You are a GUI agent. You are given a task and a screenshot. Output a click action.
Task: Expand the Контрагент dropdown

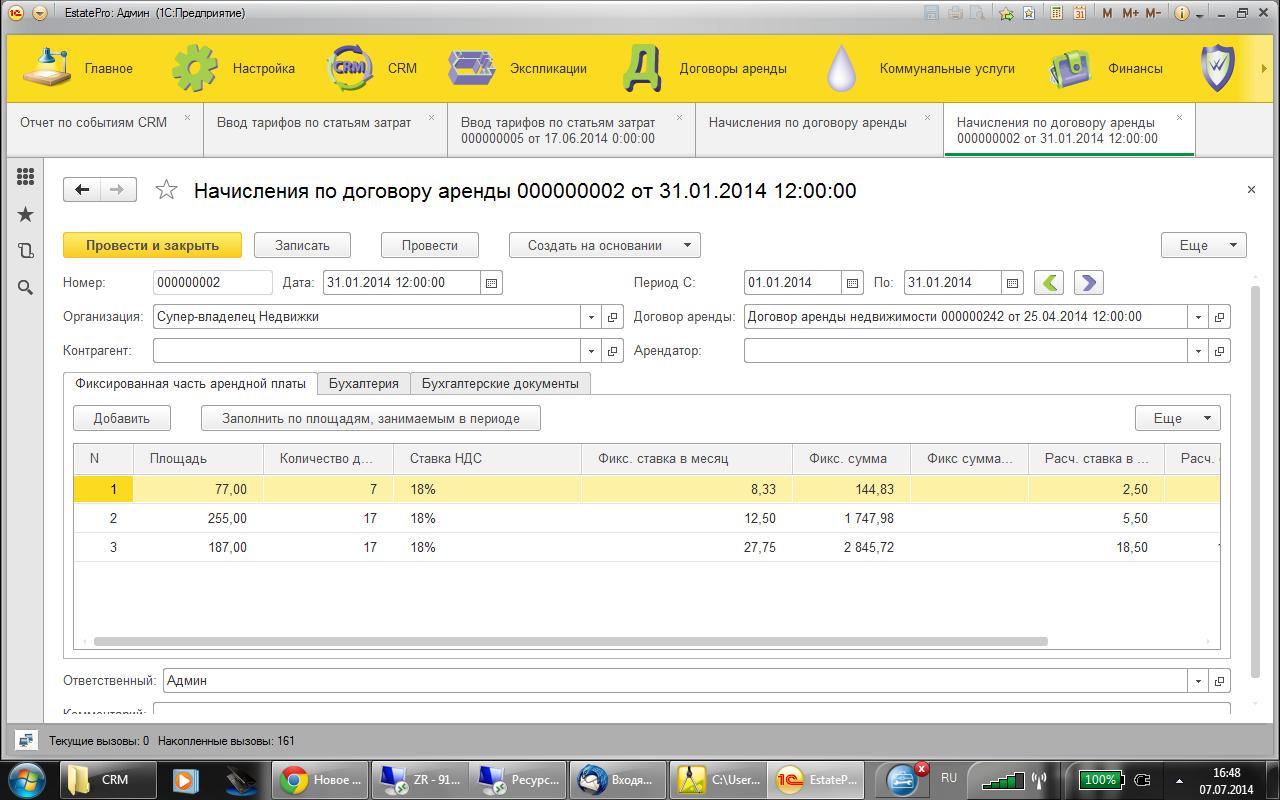point(592,351)
